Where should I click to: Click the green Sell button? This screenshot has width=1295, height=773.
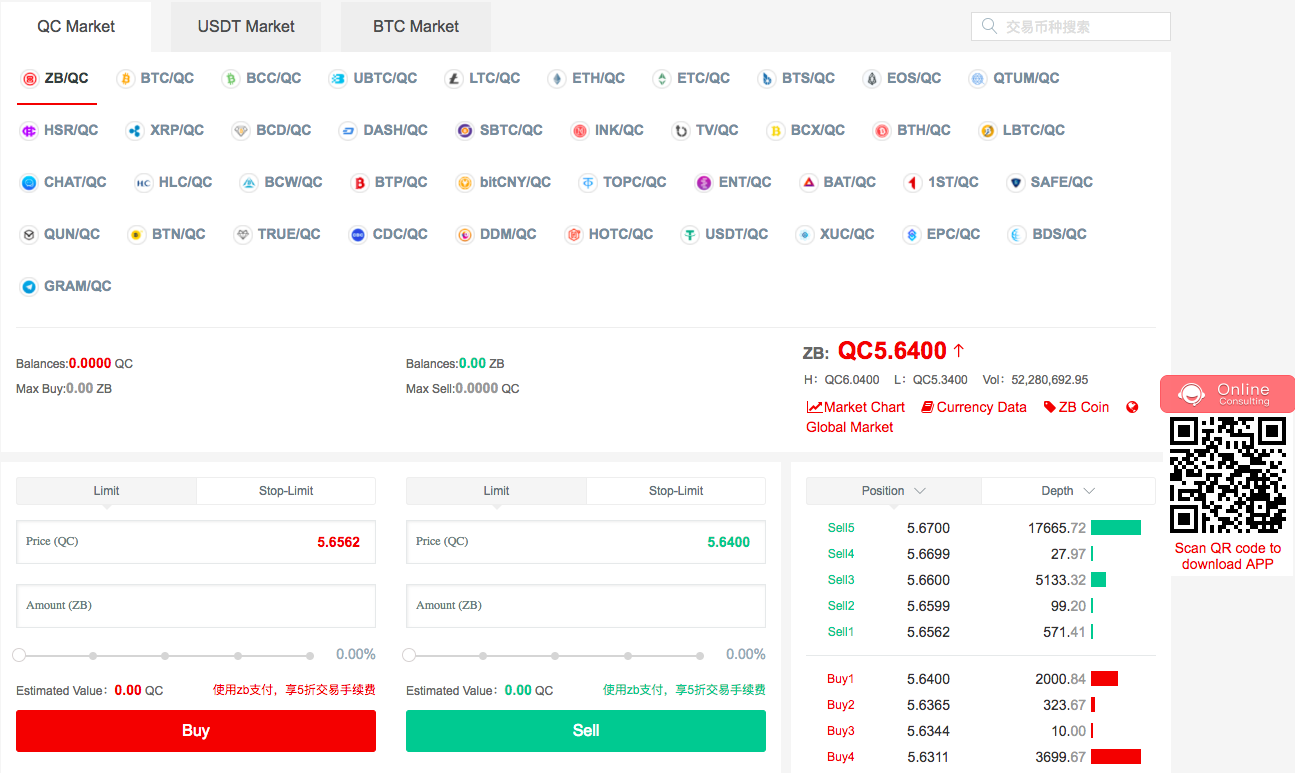[586, 731]
